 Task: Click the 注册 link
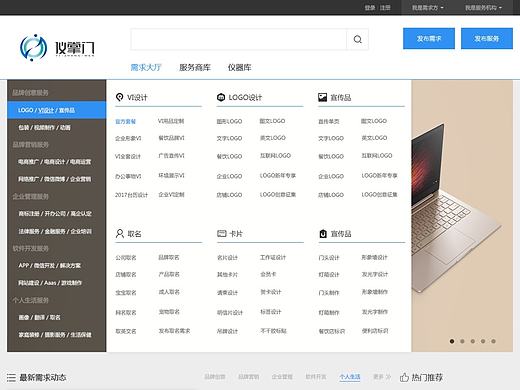[385, 7]
